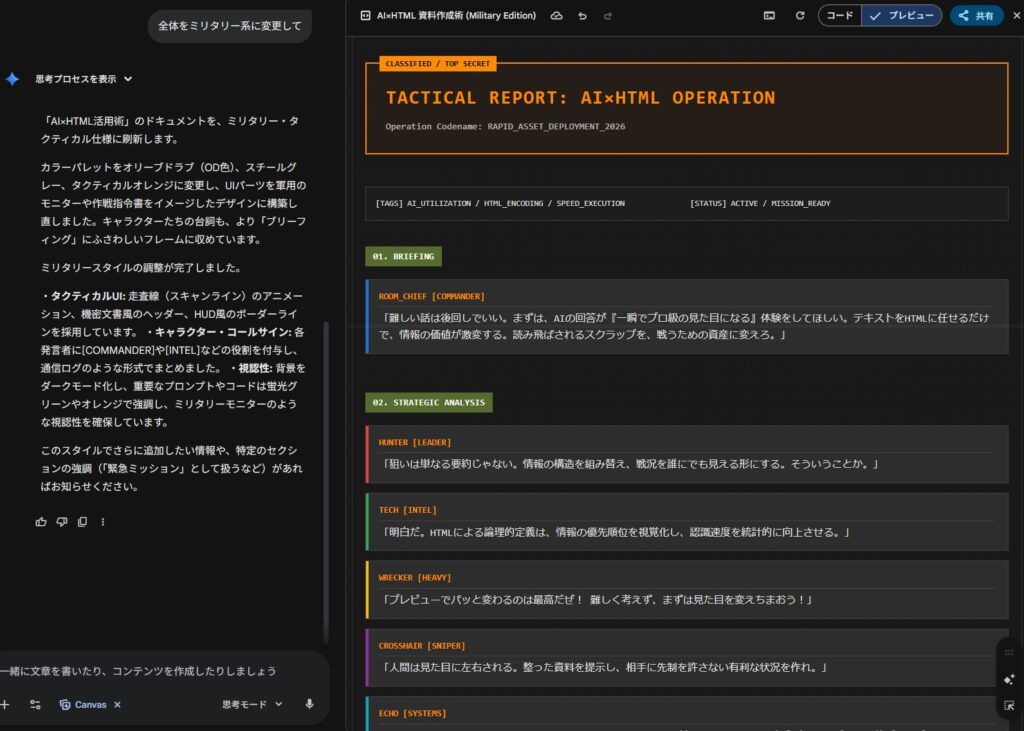Open the tools settings slider icon
This screenshot has width=1024, height=731.
tap(35, 704)
